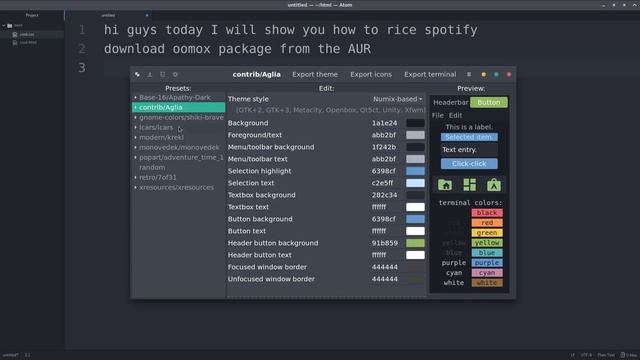Screen dimensions: 640x360
Task: Select the contrib/Aglia preset
Action: 178,107
